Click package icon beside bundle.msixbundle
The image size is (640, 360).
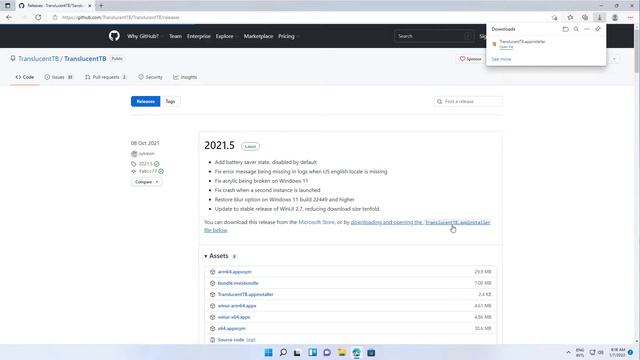tap(212, 283)
